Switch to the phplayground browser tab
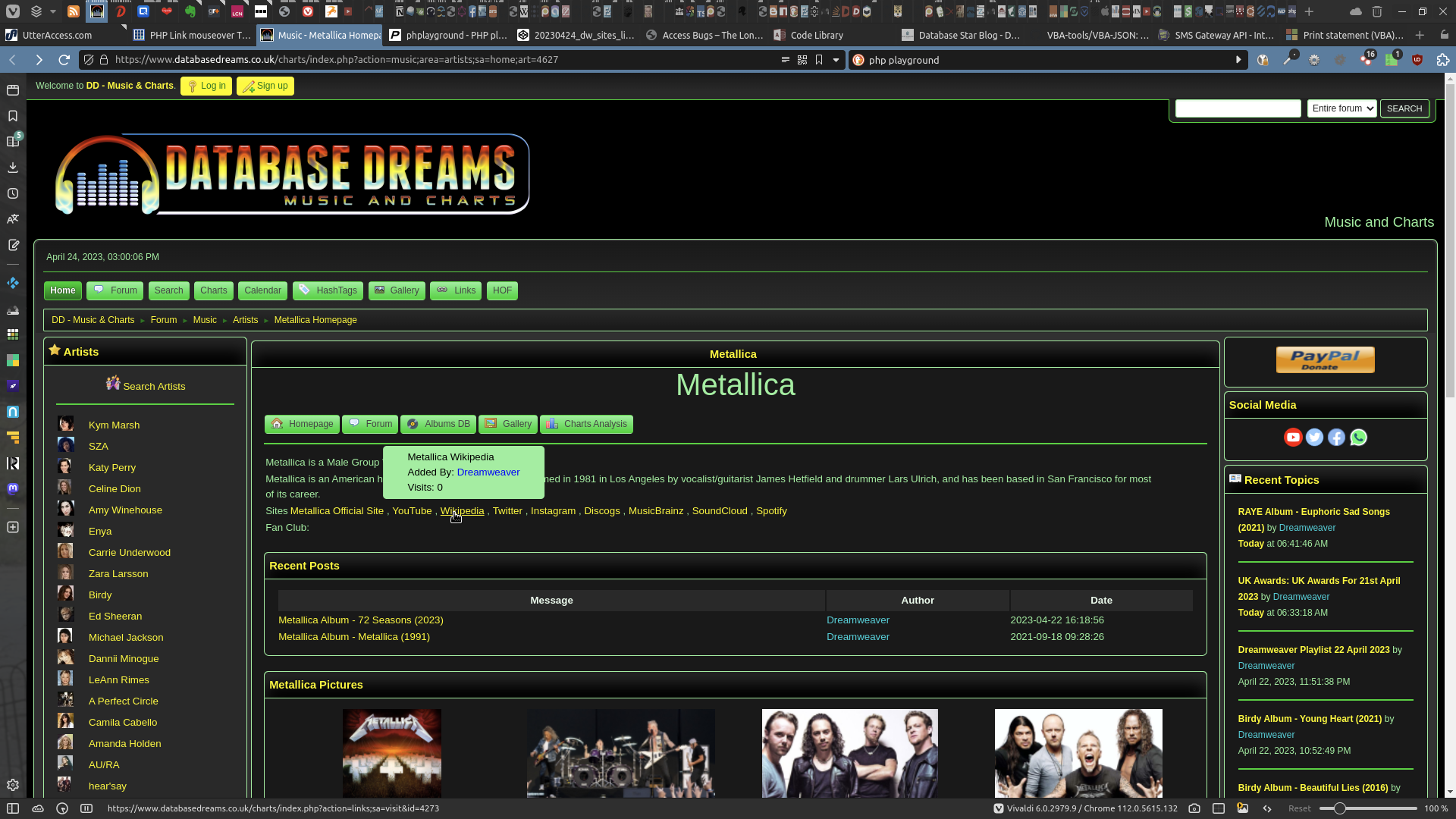 point(447,35)
